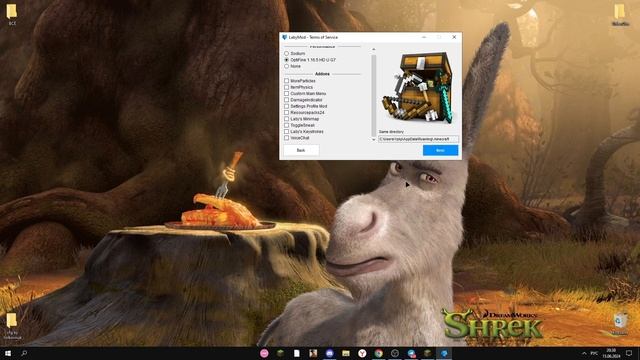Open Telegram from the taskbar
This screenshot has height=360, width=640.
(x=411, y=353)
